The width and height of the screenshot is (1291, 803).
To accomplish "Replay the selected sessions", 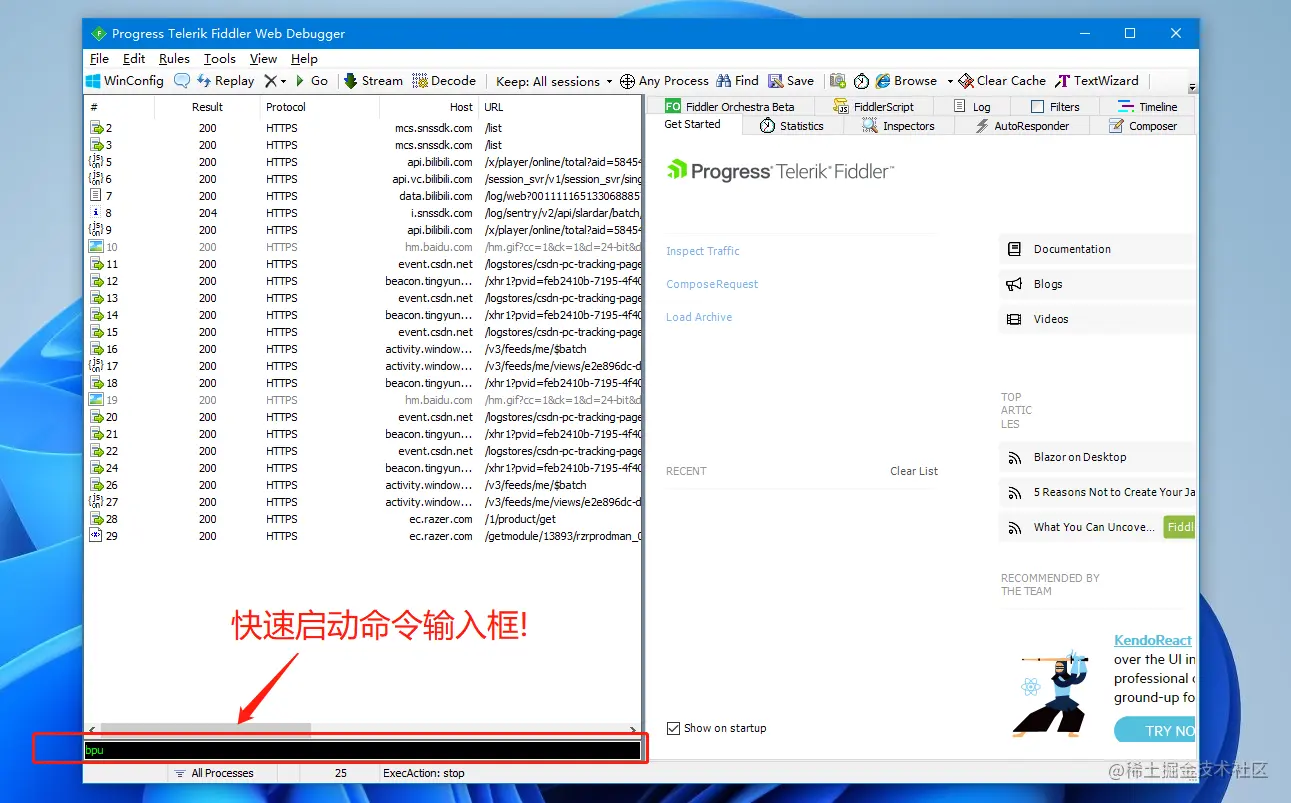I will pos(226,81).
